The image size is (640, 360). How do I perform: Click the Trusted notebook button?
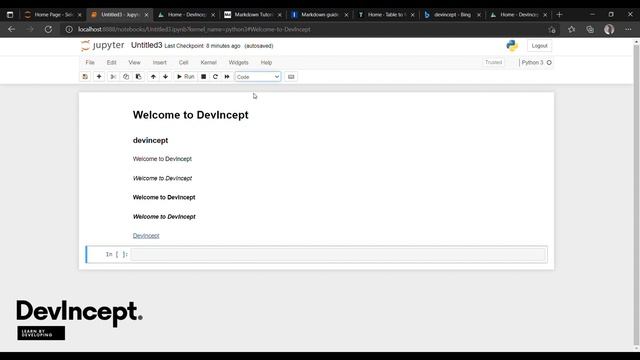493,62
